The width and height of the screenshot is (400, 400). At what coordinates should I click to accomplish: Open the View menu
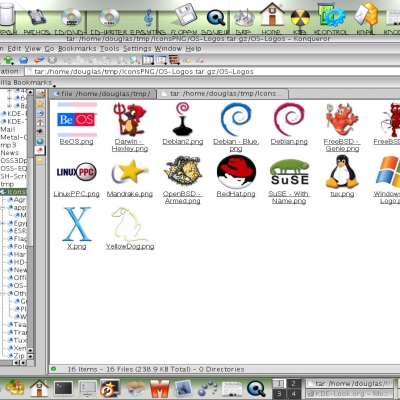point(33,49)
